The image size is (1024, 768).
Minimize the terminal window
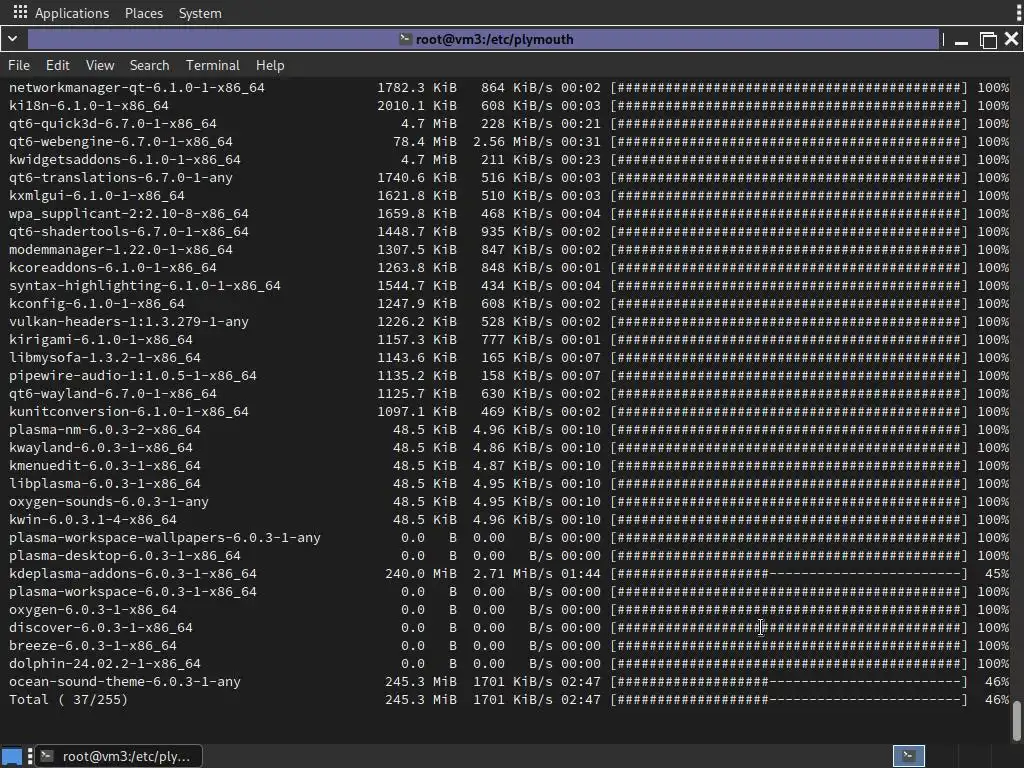pyautogui.click(x=961, y=40)
